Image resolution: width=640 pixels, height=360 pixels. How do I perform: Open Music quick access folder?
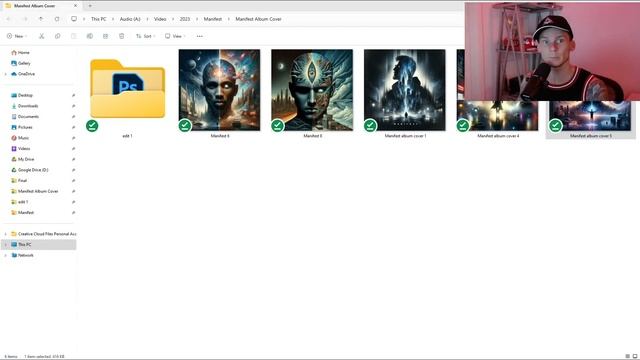pyautogui.click(x=20, y=138)
